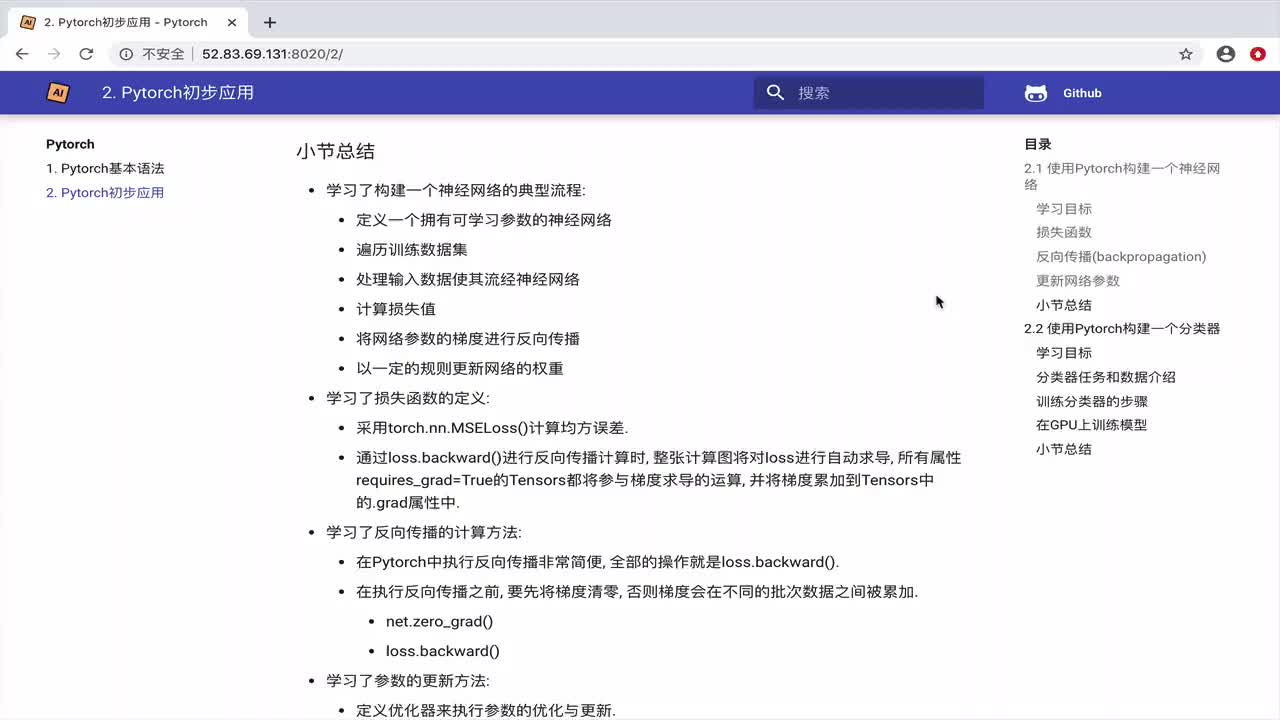Click text 将网络参数的梯度进行反向传播
Viewport: 1280px width, 720px height.
point(468,339)
